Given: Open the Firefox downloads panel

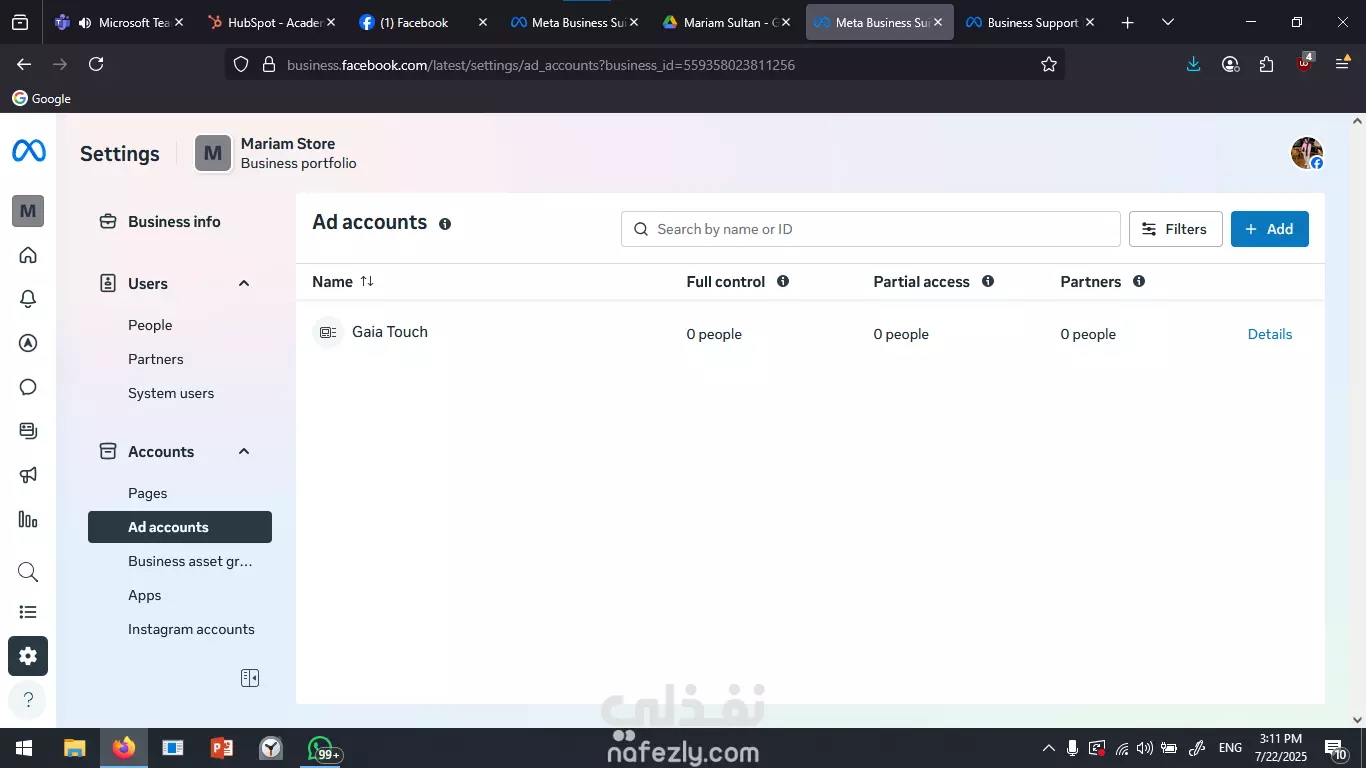Looking at the screenshot, I should 1193,64.
